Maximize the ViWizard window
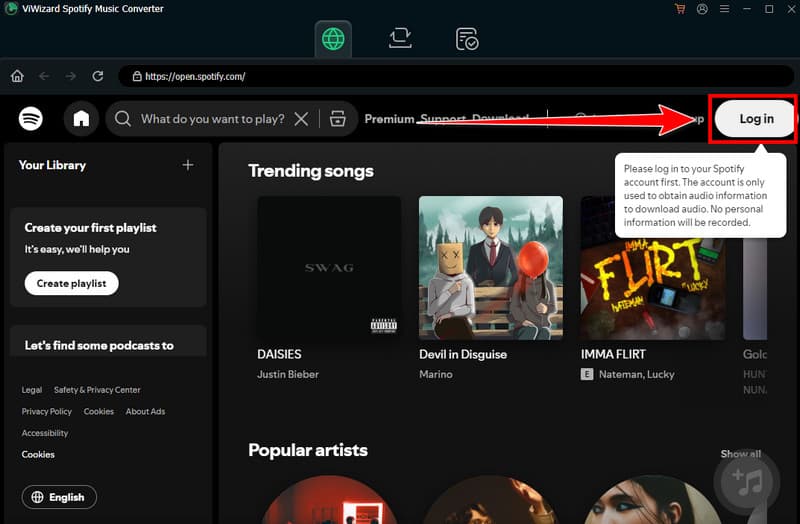The image size is (800, 524). (769, 9)
